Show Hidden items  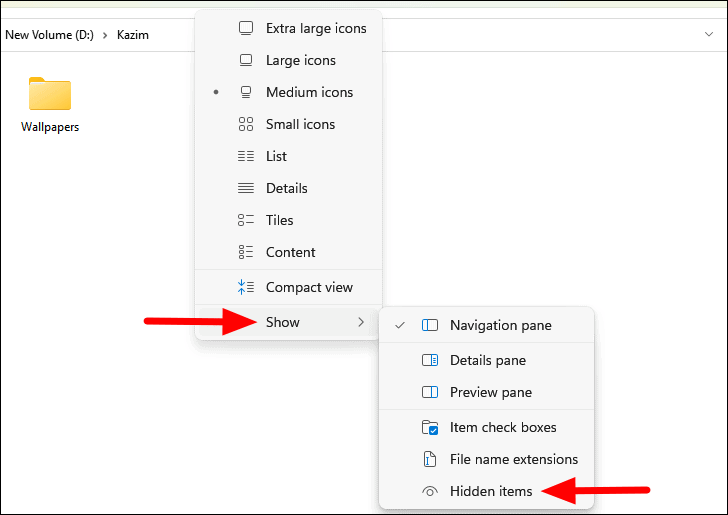(490, 491)
